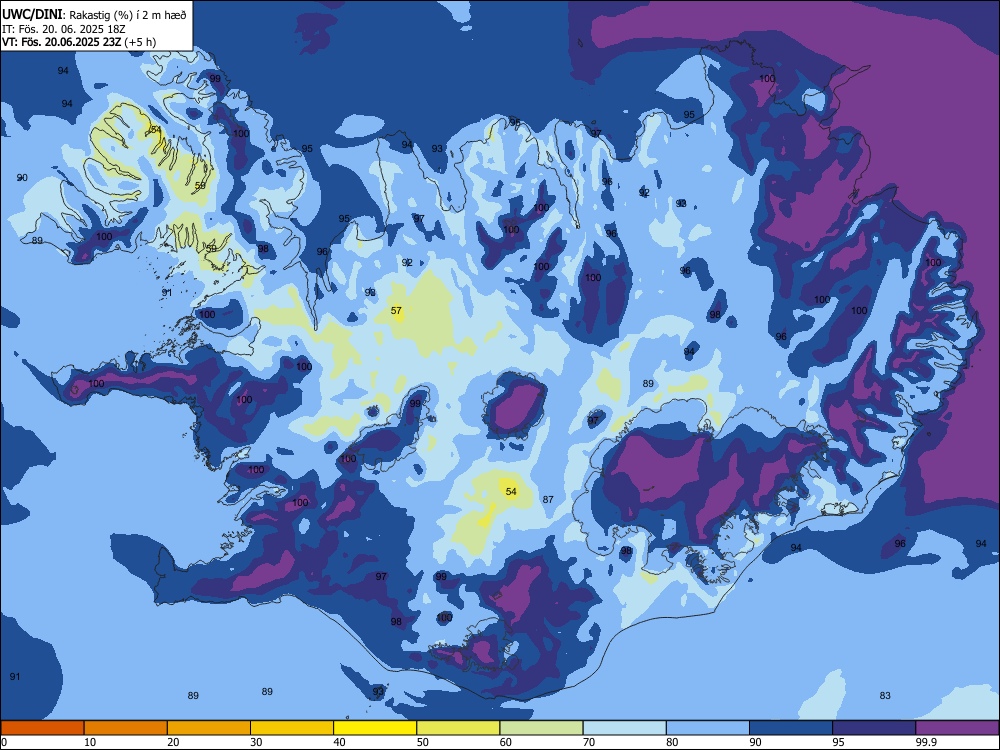Pick the 30–40 amber legend swatch

(x=292, y=728)
